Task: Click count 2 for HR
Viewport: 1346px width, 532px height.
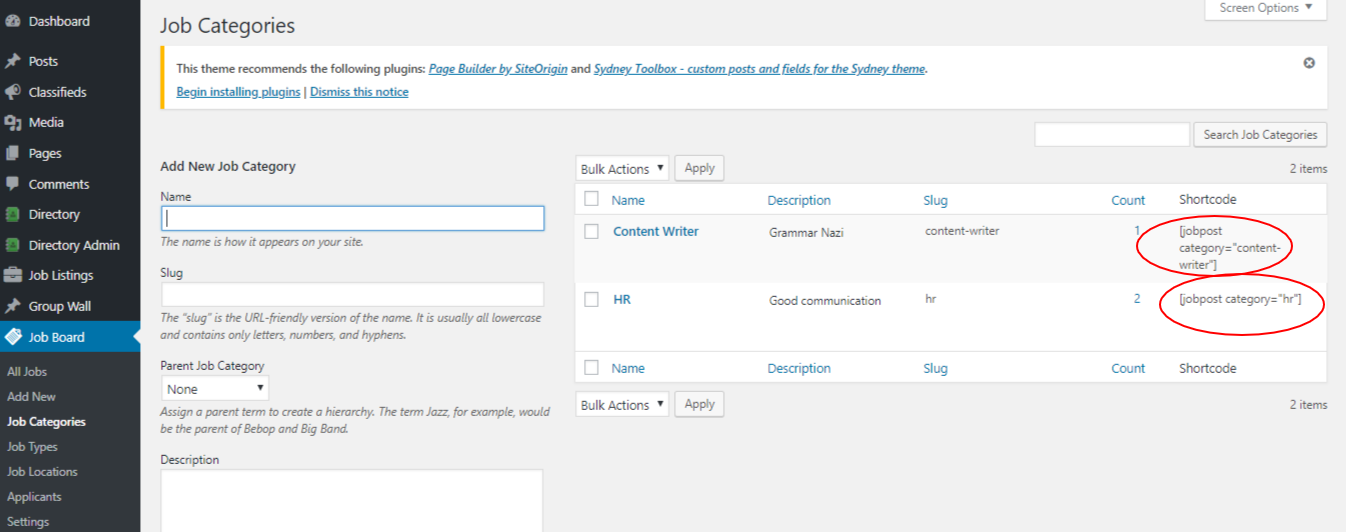Action: 1137,299
